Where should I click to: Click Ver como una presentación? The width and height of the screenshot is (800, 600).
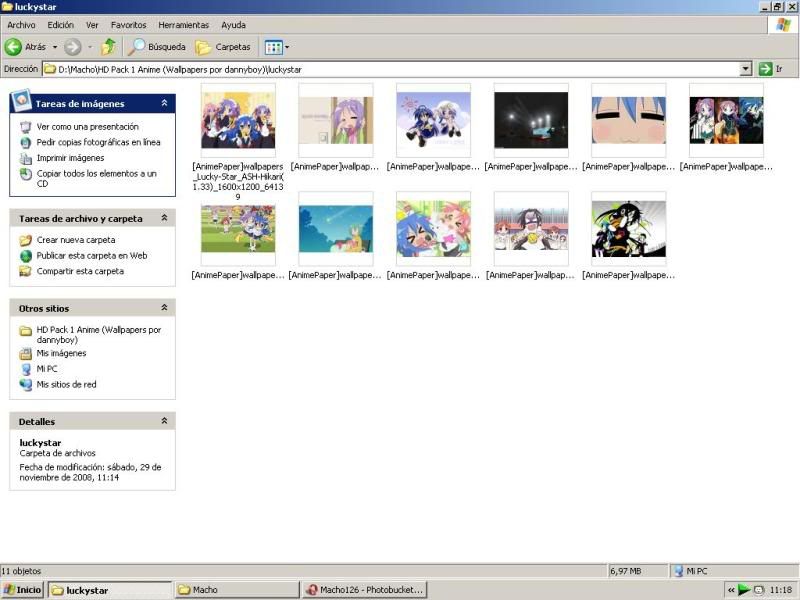[x=88, y=127]
